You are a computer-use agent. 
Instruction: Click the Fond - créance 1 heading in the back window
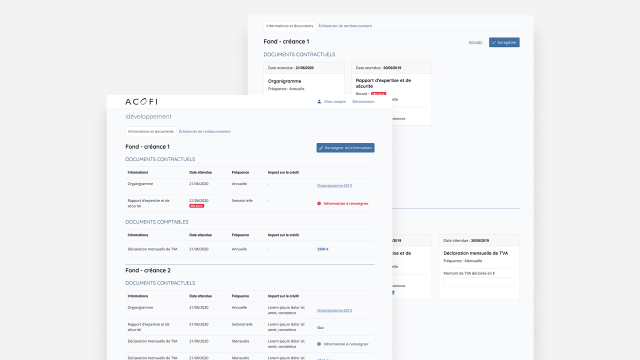coord(286,42)
